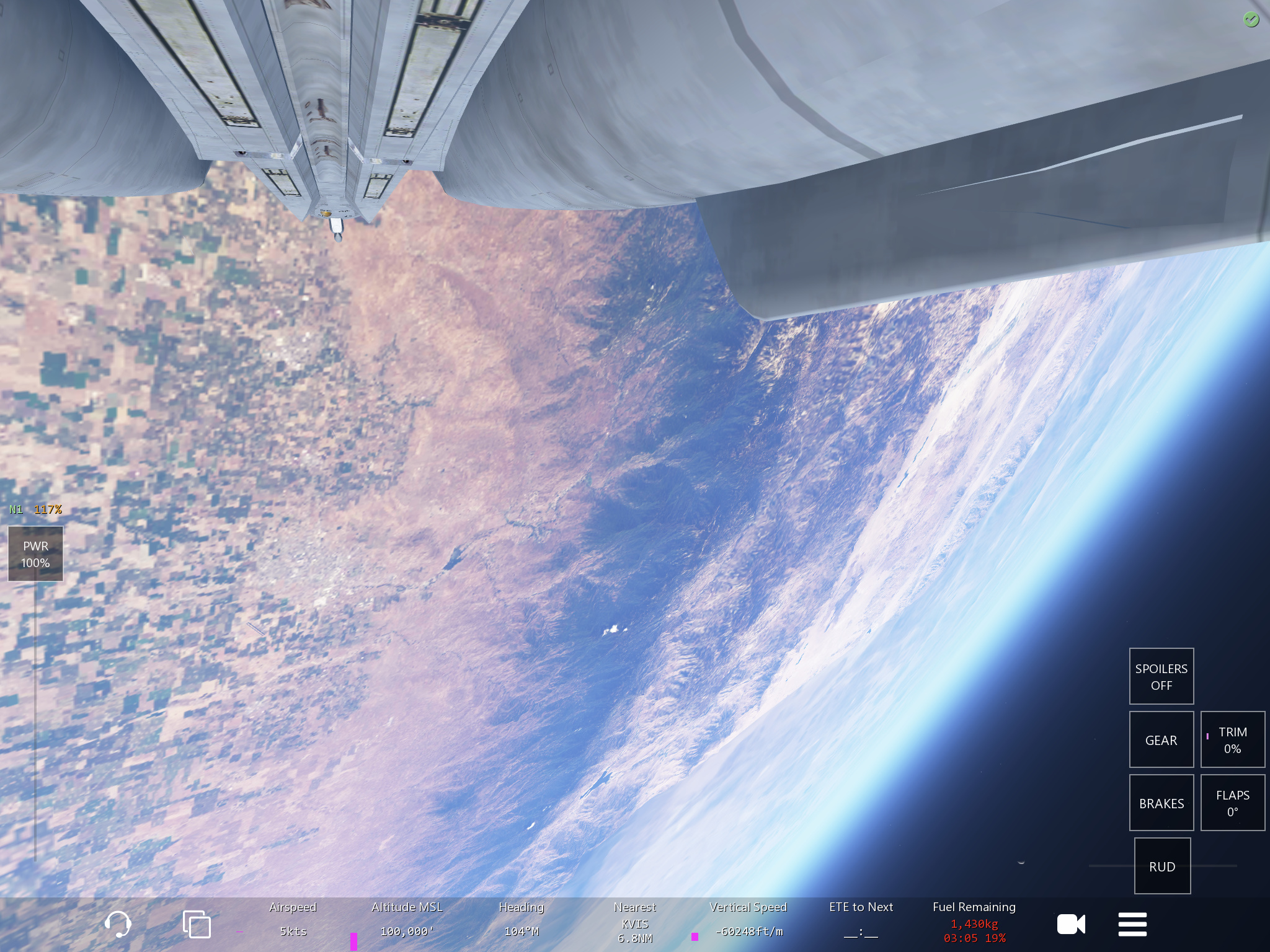Tap the ETE to Next readout
Viewport: 1270px width, 952px height.
(x=861, y=920)
